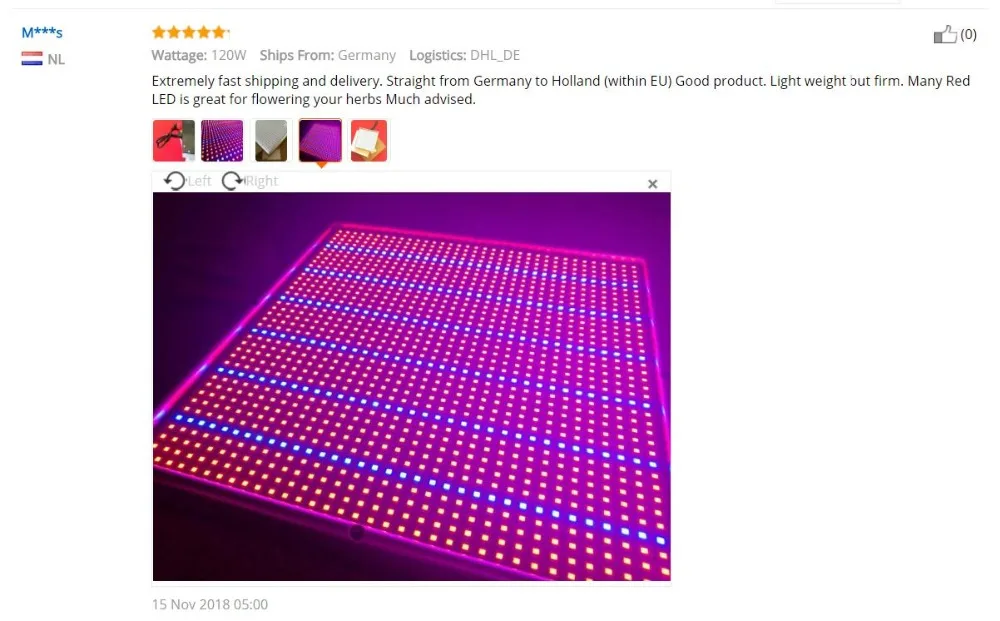Open the fifth thumbnail with white panel on red
1000x621 pixels.
click(x=369, y=140)
